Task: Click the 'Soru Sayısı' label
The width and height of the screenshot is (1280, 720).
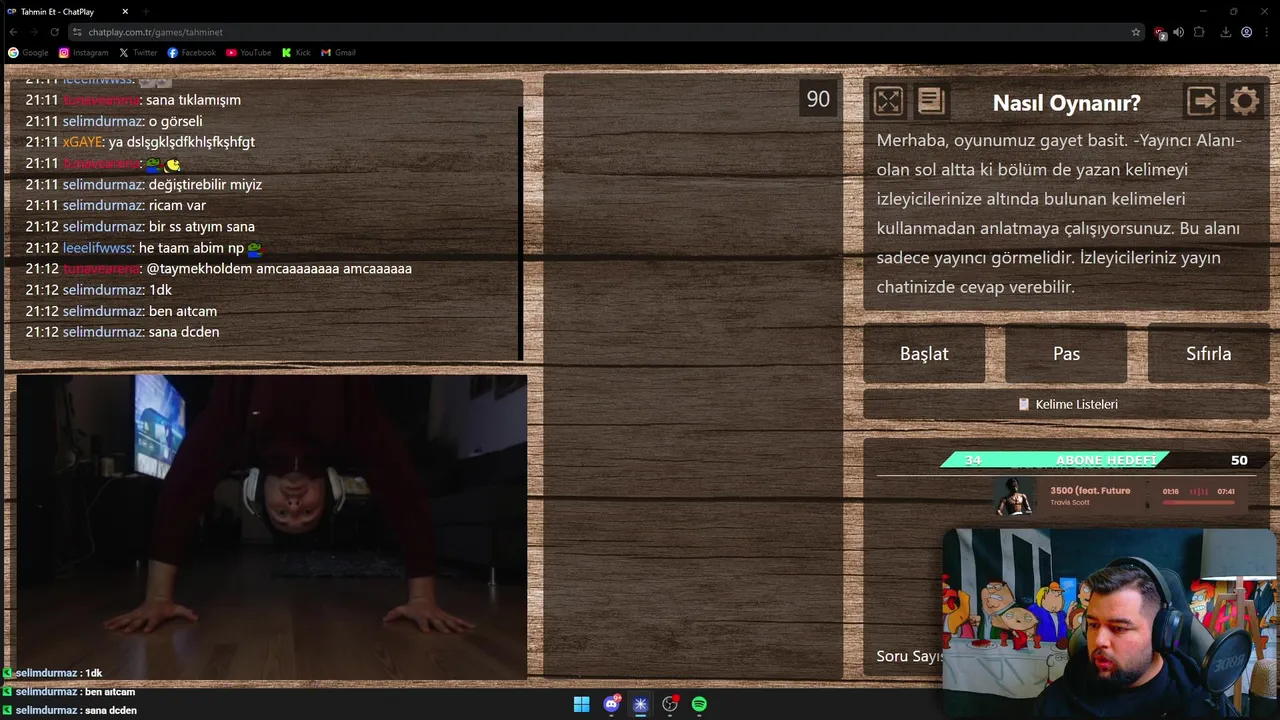Action: [910, 656]
